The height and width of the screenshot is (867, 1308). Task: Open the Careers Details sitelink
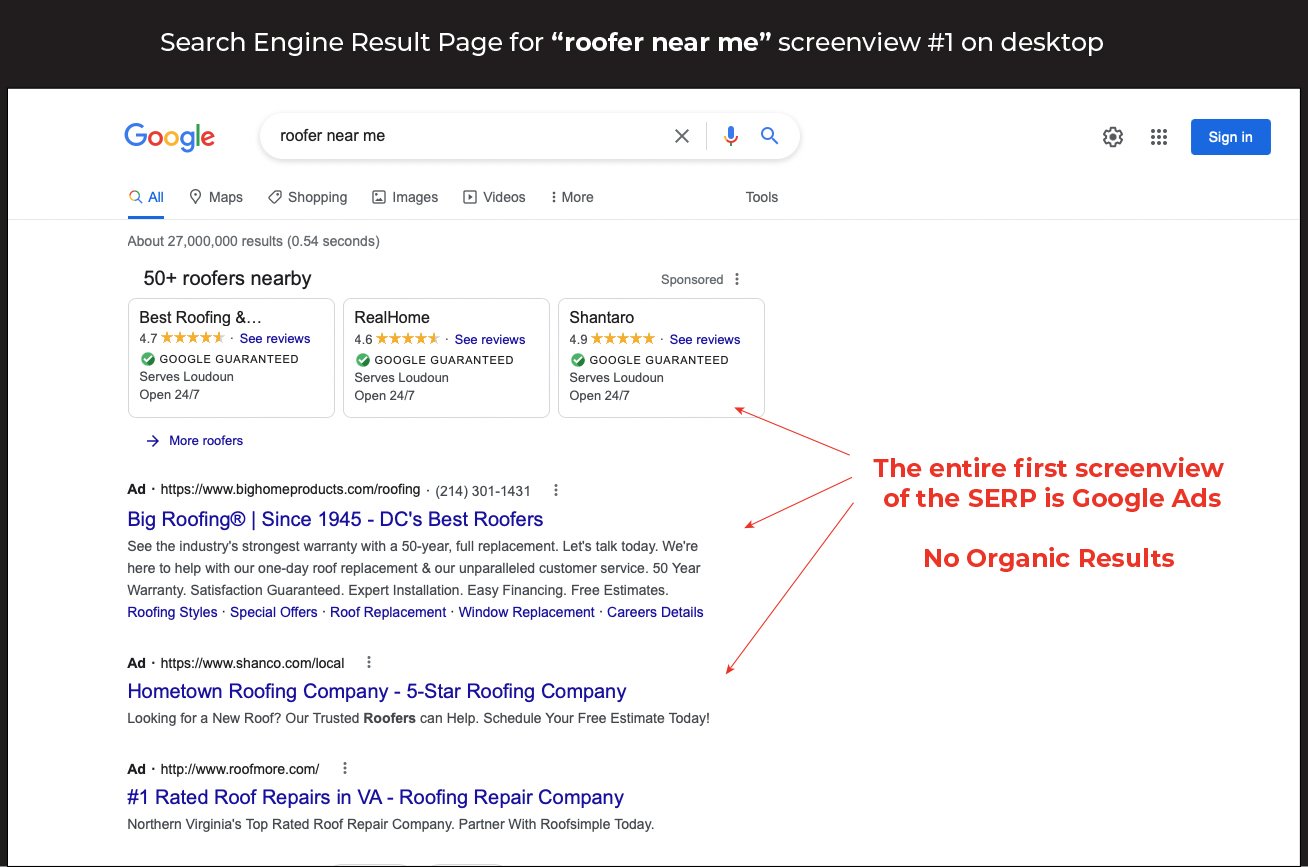[x=655, y=612]
